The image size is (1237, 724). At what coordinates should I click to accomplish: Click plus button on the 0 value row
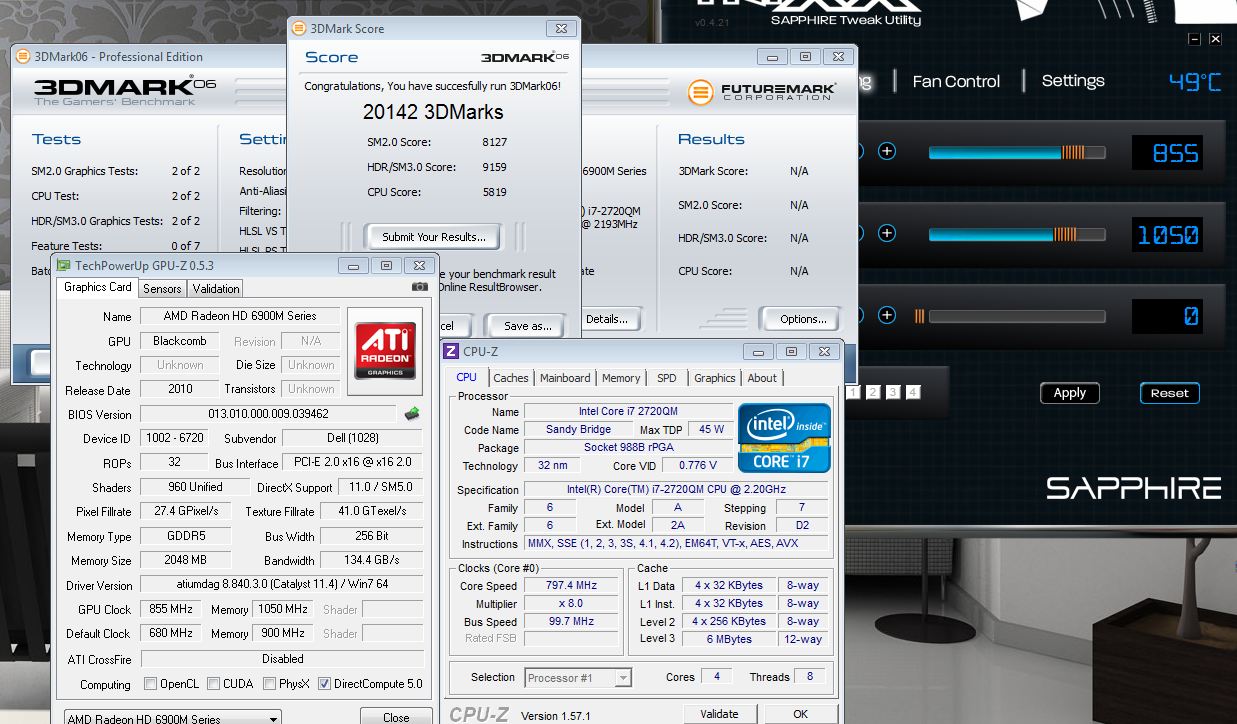point(887,315)
